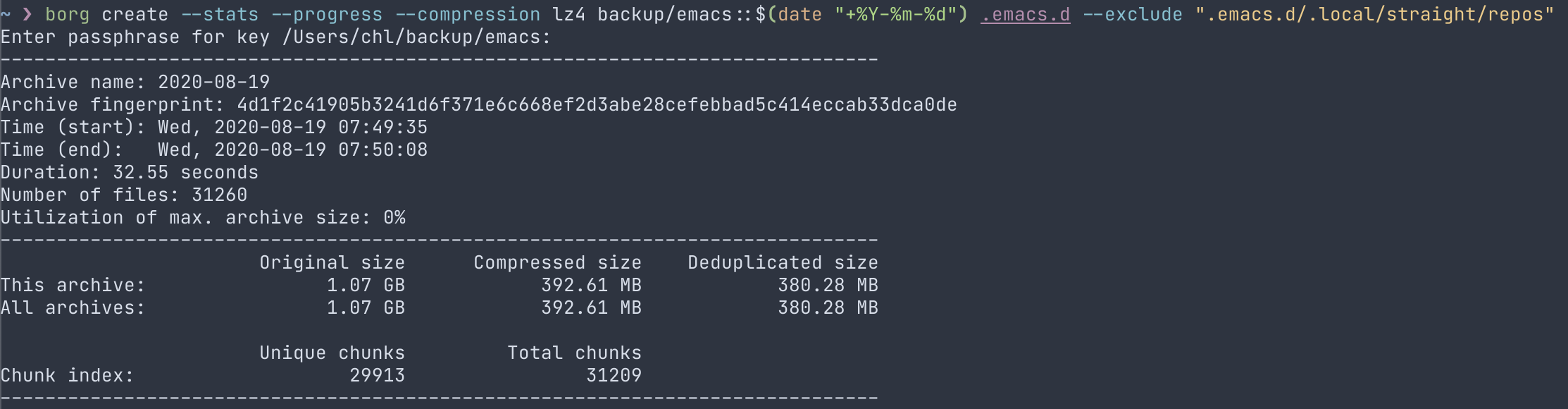Click the archive fingerprint hash
Image resolution: width=1568 pixels, height=409 pixels.
(597, 105)
